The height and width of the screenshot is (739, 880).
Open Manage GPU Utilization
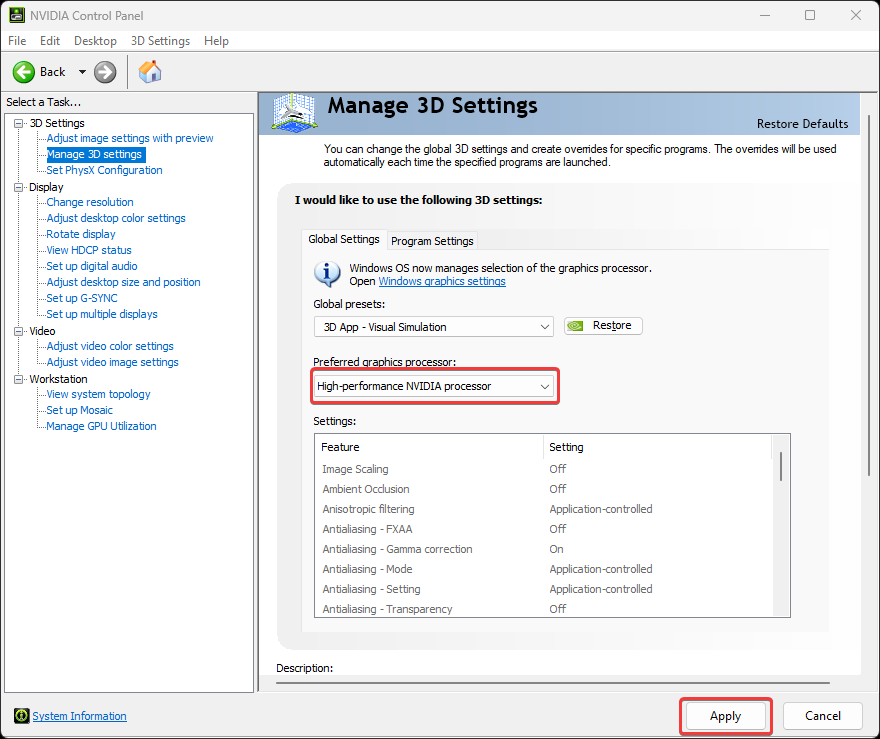[101, 426]
